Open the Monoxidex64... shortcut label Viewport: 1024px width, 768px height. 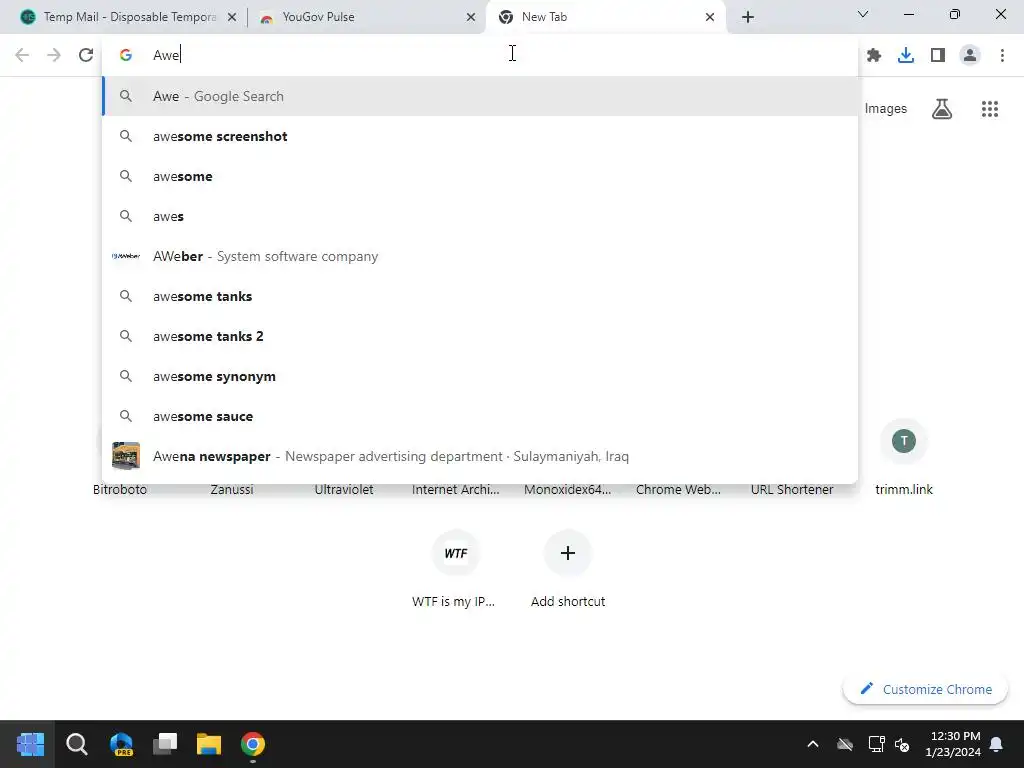(568, 489)
